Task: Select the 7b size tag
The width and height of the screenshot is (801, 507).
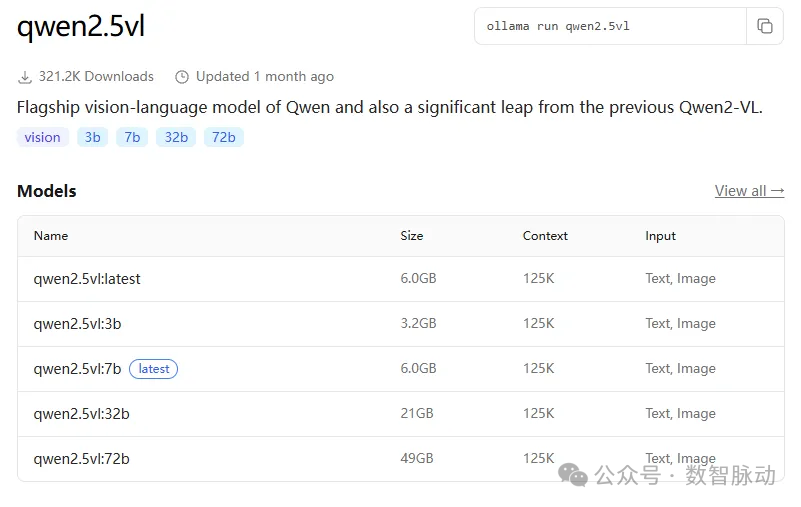Action: tap(132, 137)
